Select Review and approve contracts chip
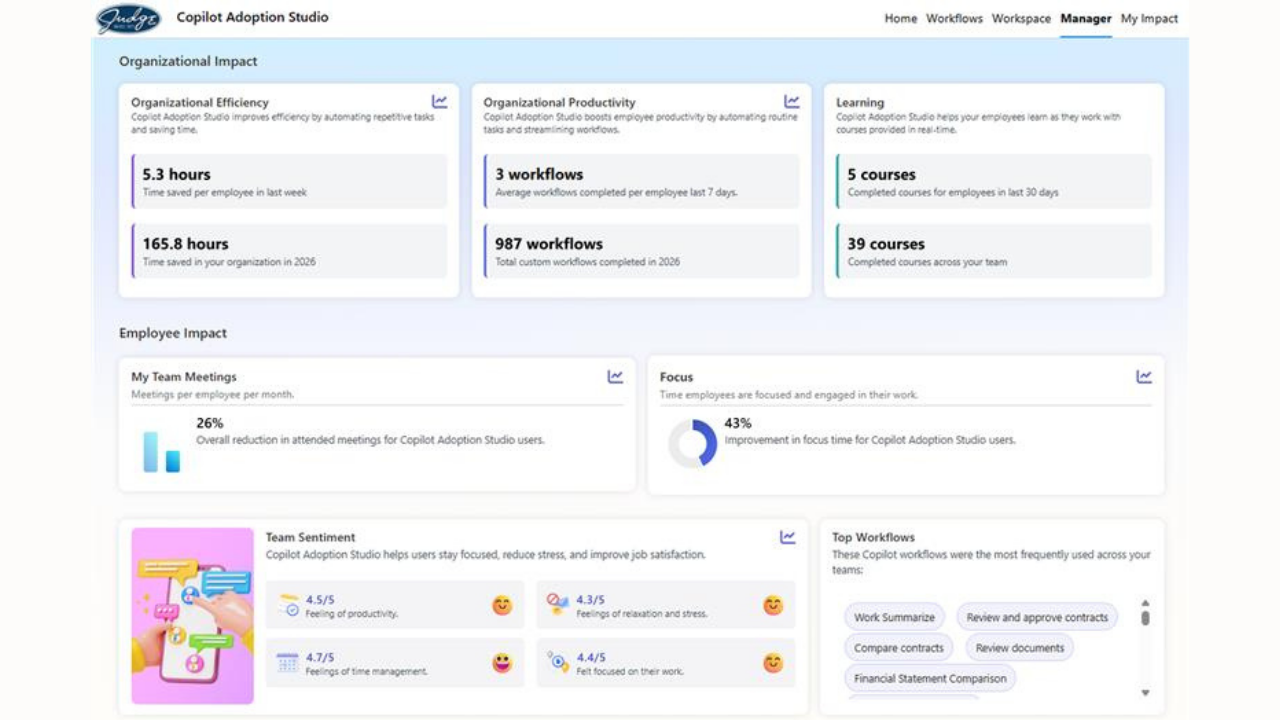This screenshot has height=720, width=1280. (x=1037, y=617)
